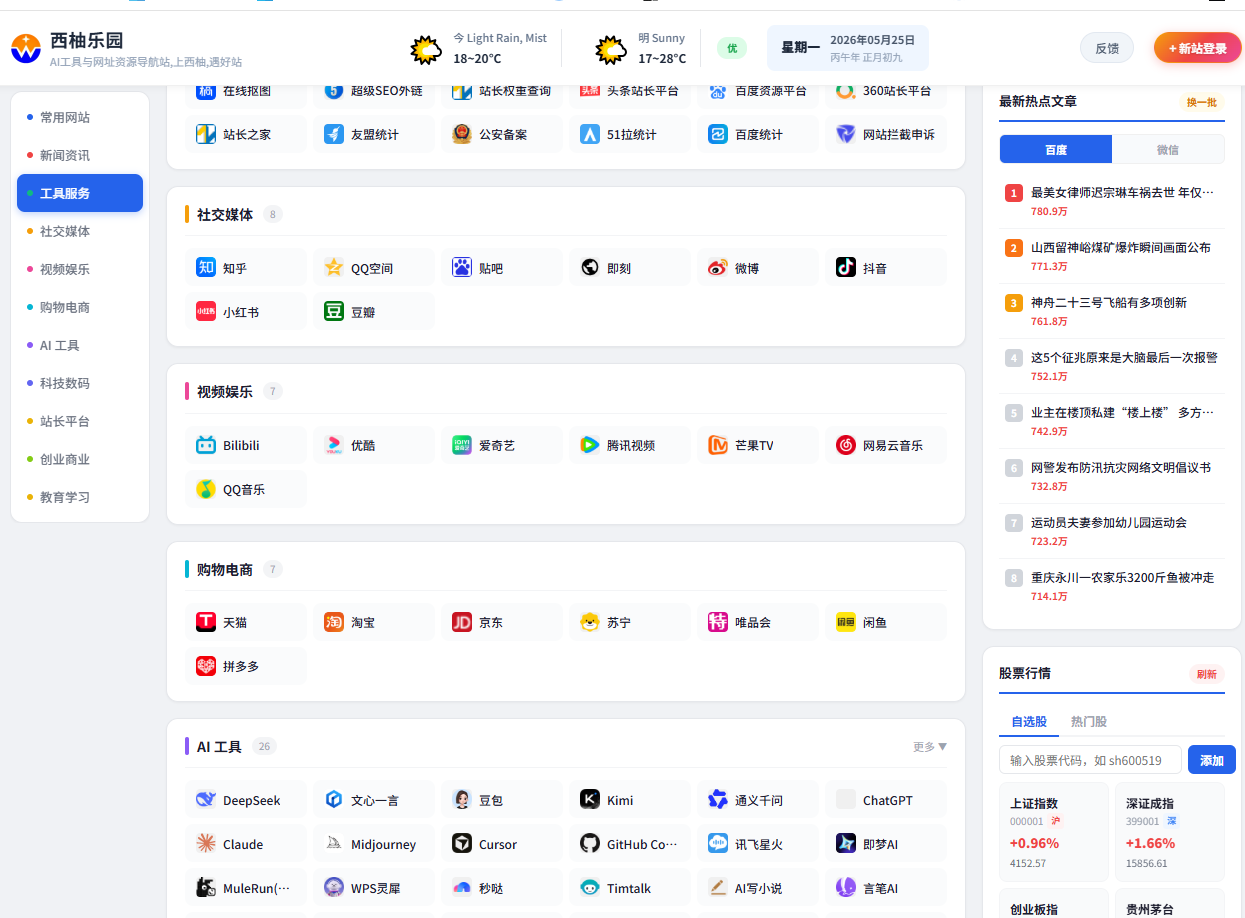Image resolution: width=1245 pixels, height=918 pixels.
Task: Open the 淘宝 icon
Action: 334,622
